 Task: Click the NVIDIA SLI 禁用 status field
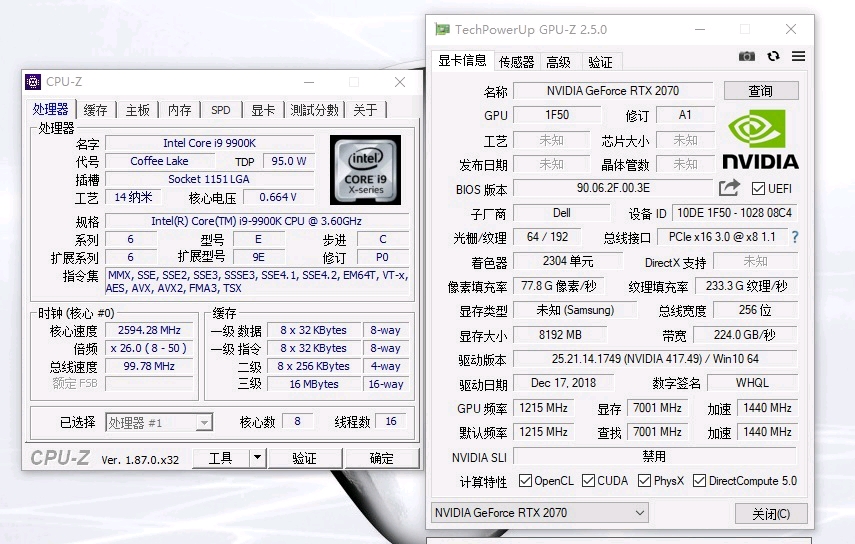(655, 456)
